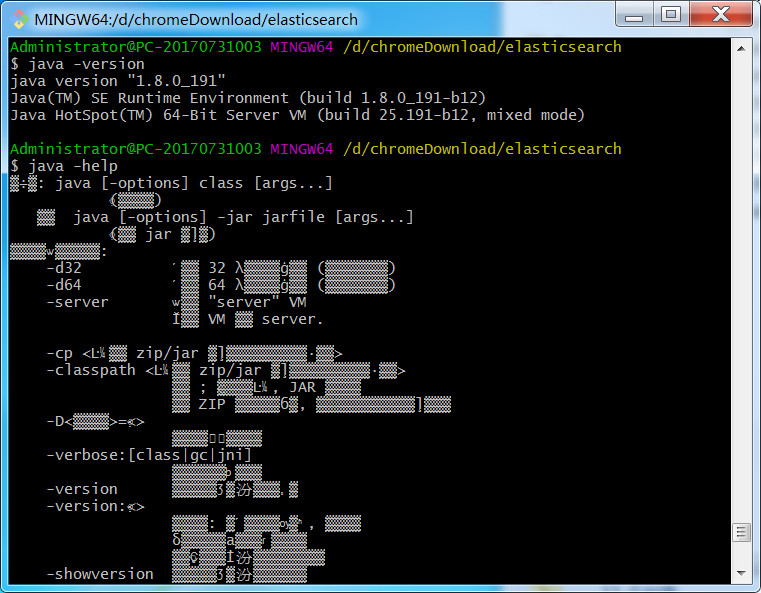This screenshot has width=761, height=593.
Task: Click the -d64 option text
Action: pyautogui.click(x=64, y=285)
